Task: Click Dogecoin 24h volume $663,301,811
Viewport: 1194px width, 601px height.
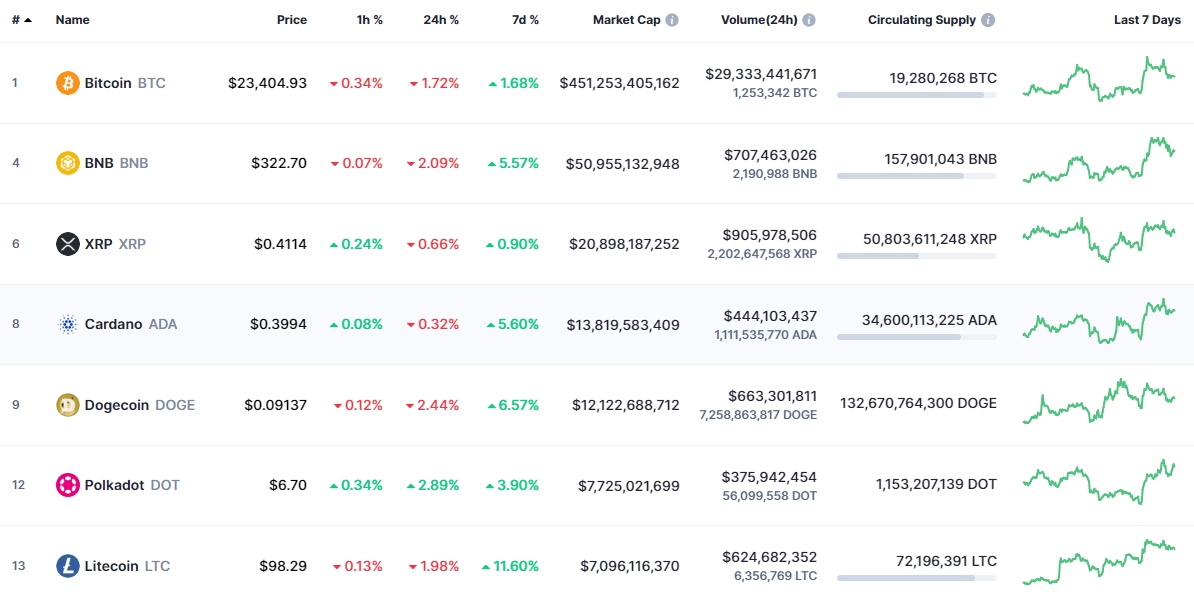Action: [x=771, y=396]
